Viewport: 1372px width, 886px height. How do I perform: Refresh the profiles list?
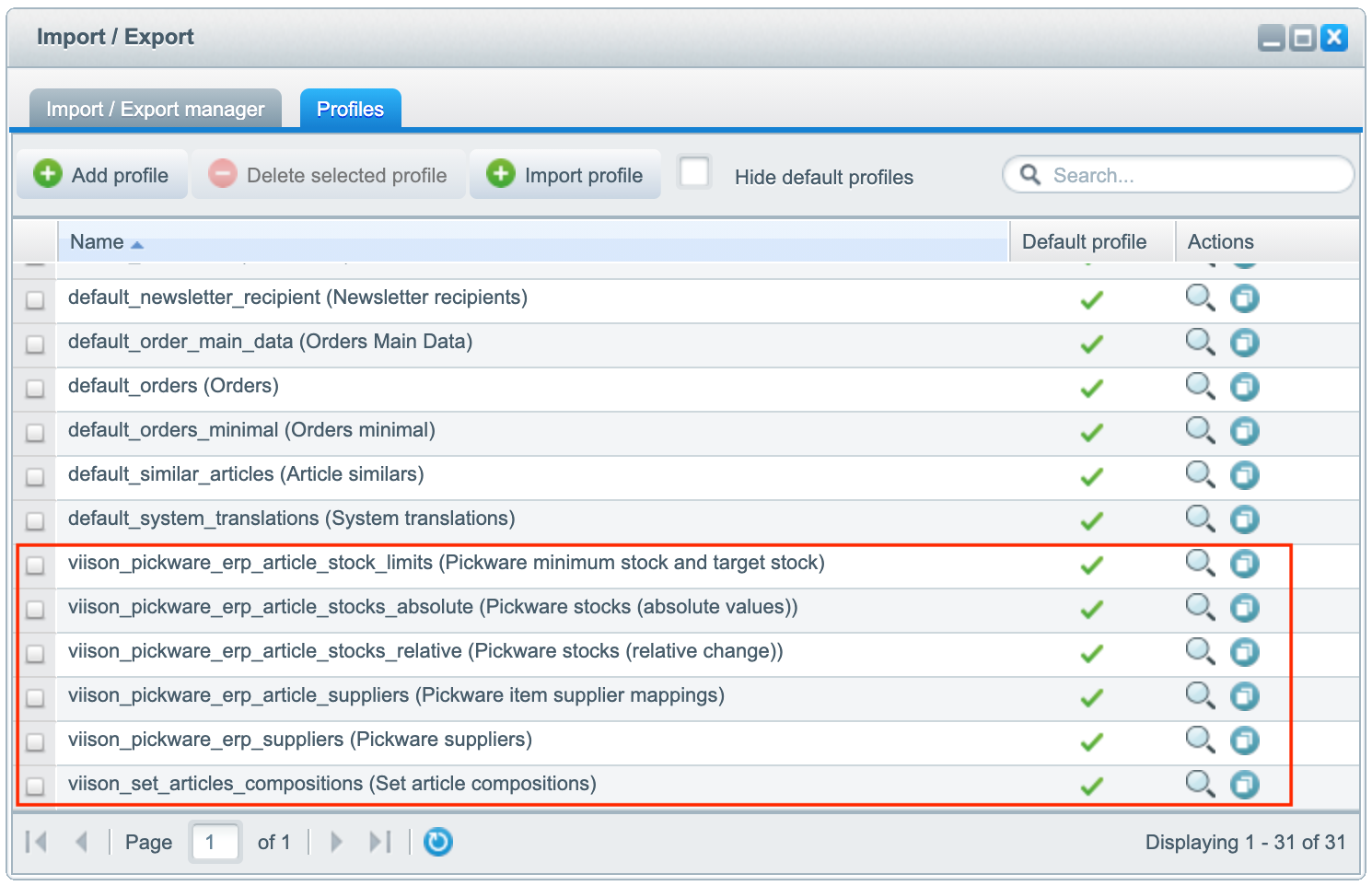pos(438,842)
